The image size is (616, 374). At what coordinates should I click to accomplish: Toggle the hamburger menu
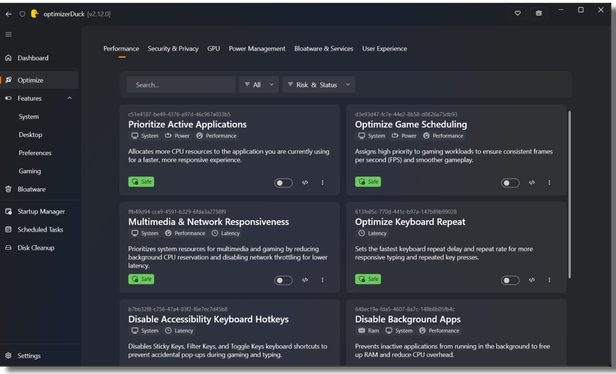click(8, 35)
